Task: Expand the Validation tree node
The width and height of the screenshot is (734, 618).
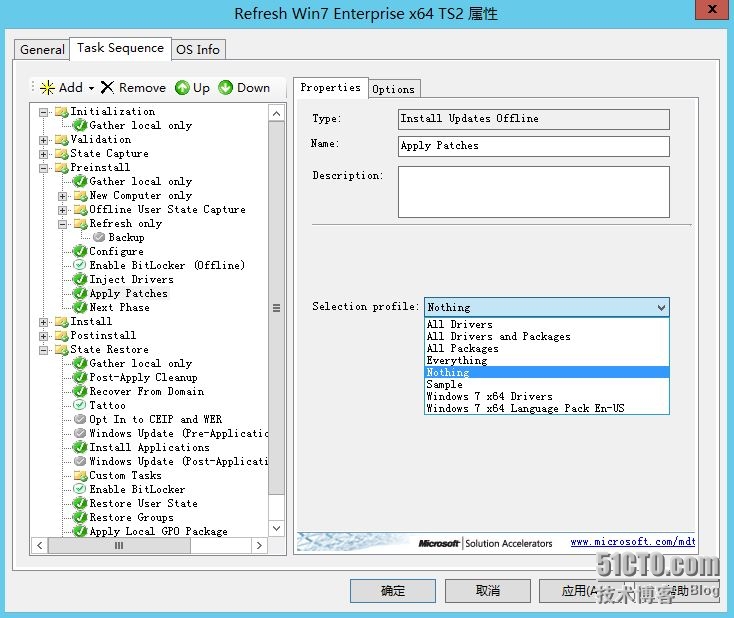Action: (44, 140)
